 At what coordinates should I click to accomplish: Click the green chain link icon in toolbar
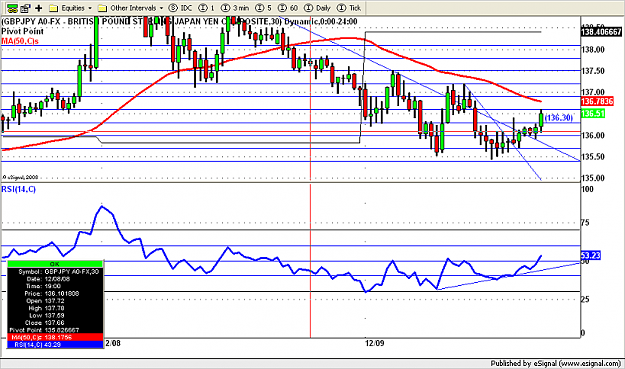click(x=12, y=8)
